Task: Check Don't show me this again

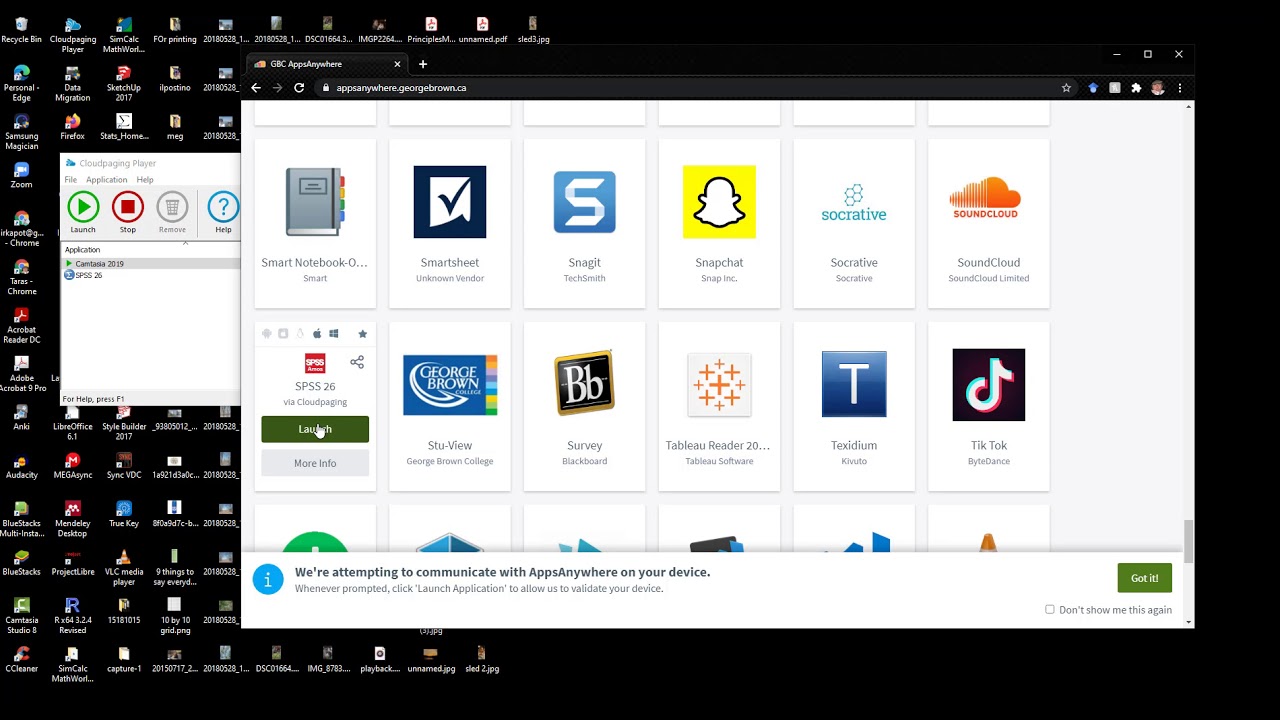Action: (x=1050, y=609)
